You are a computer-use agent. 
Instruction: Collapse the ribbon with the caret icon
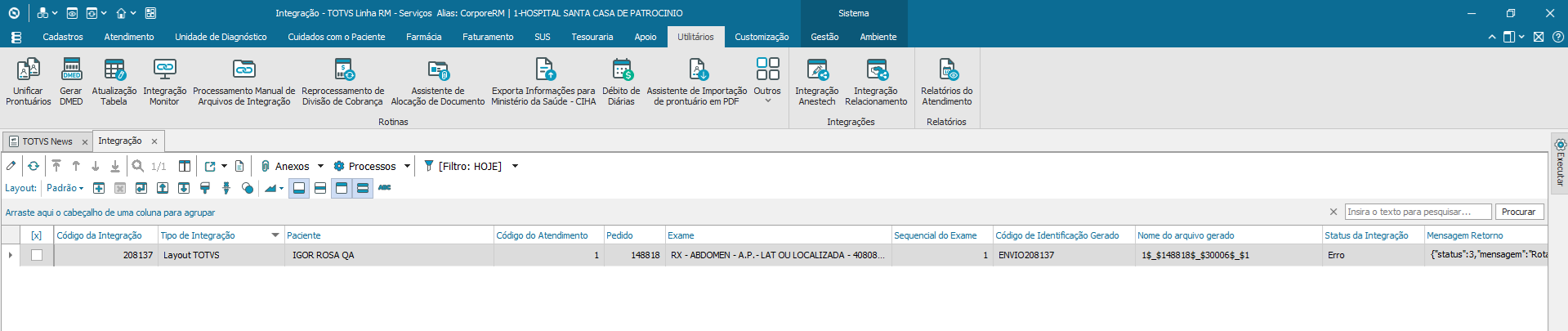click(x=1492, y=37)
